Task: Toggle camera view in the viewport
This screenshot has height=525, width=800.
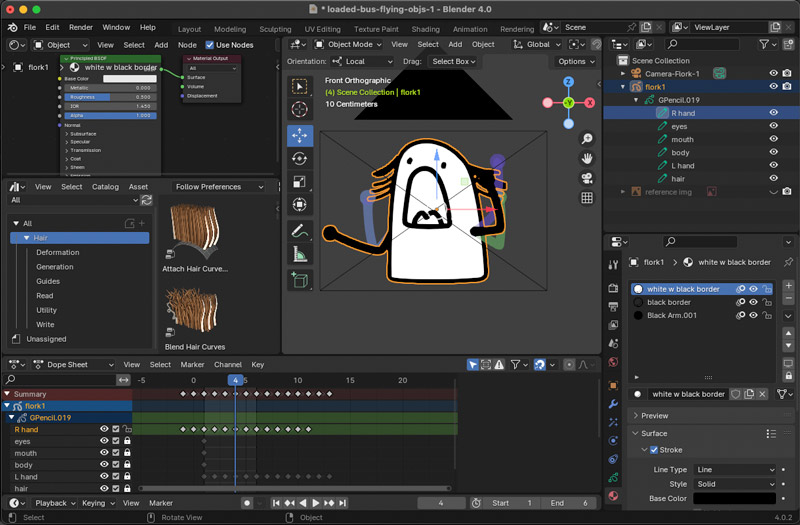Action: pyautogui.click(x=587, y=178)
